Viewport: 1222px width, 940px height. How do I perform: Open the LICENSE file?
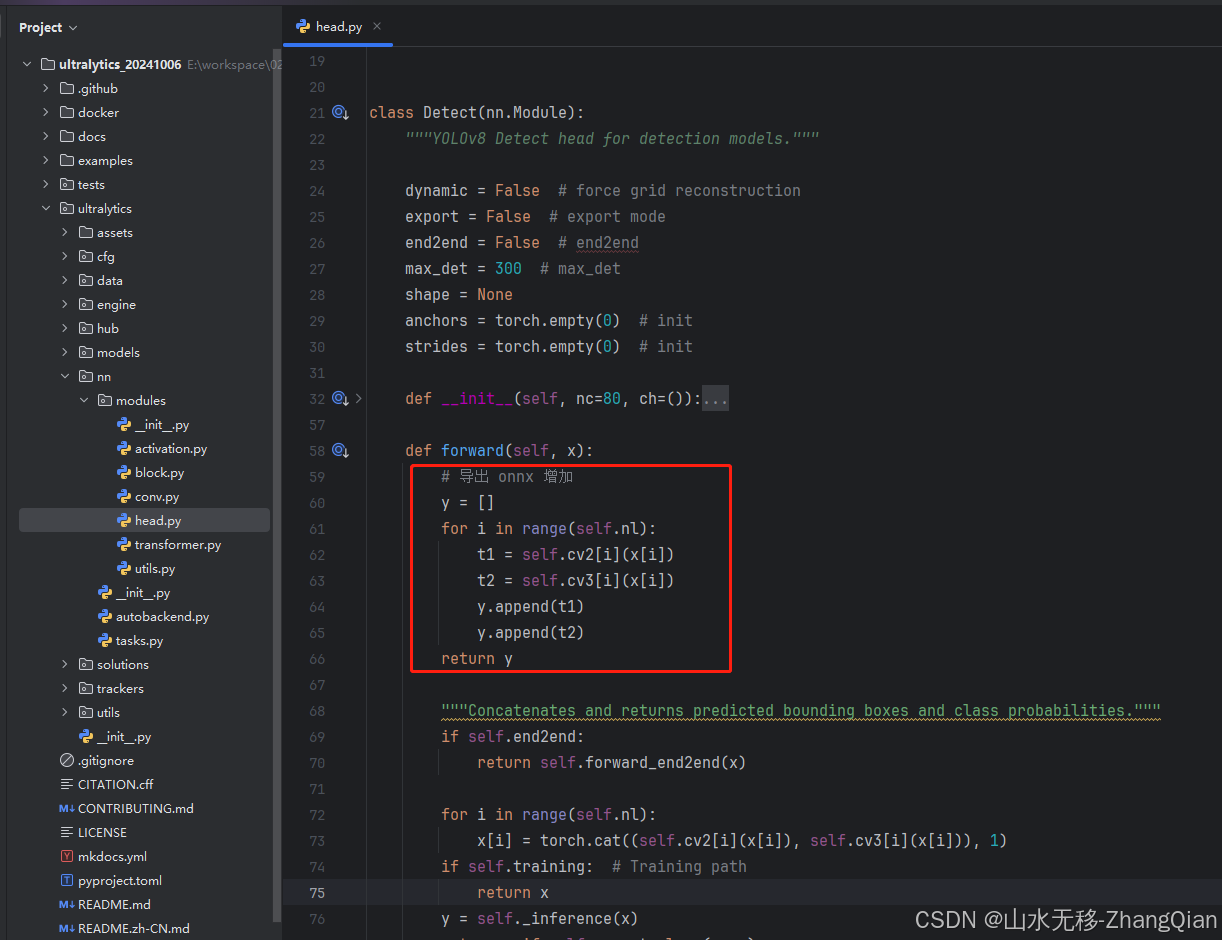(102, 832)
